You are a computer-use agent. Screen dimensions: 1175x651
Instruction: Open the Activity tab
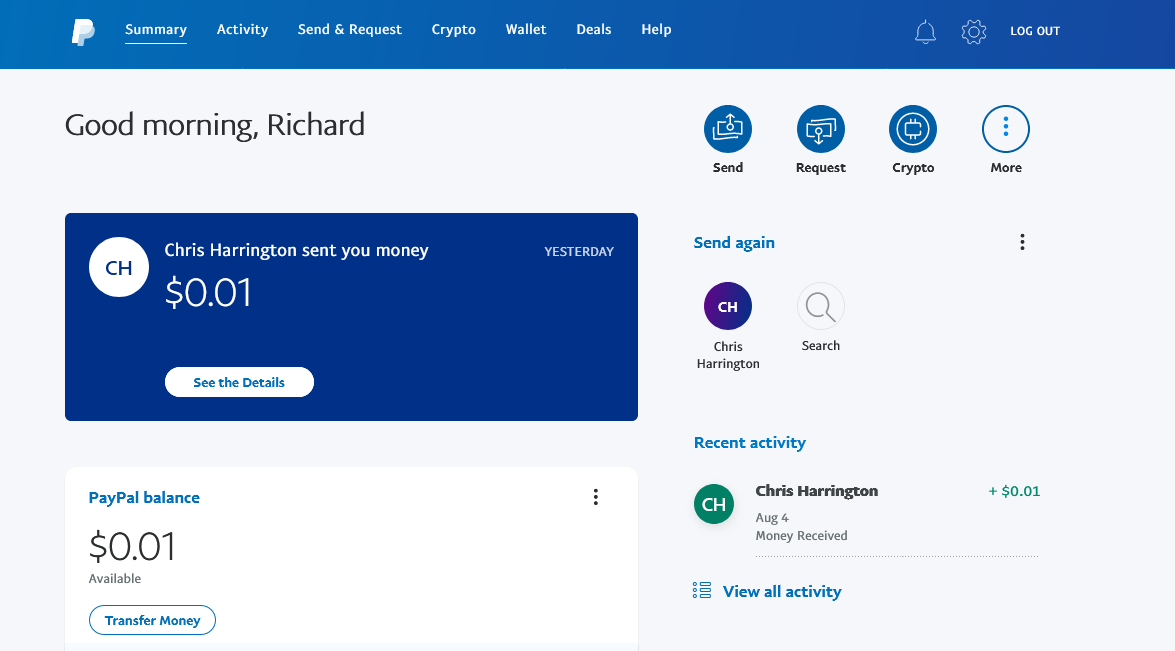(242, 30)
